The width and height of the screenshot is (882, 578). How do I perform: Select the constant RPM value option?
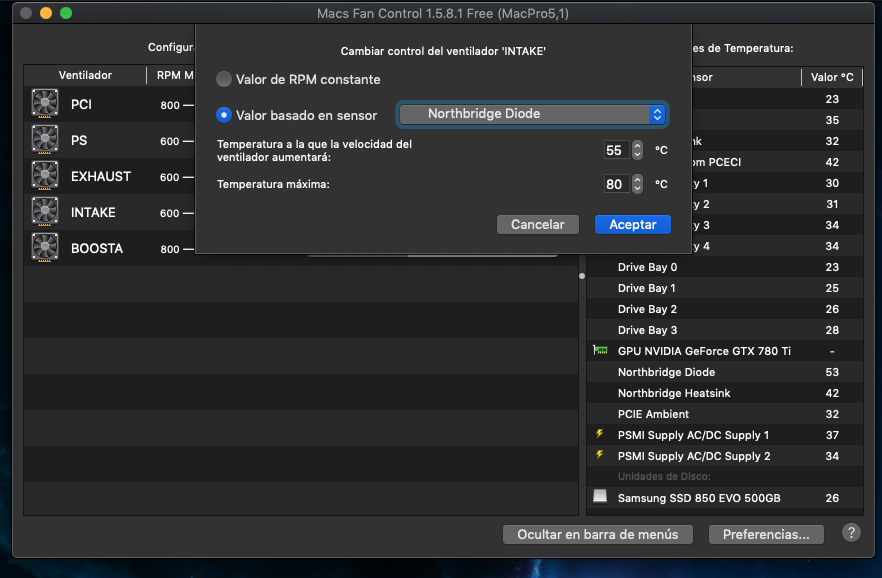pyautogui.click(x=224, y=79)
